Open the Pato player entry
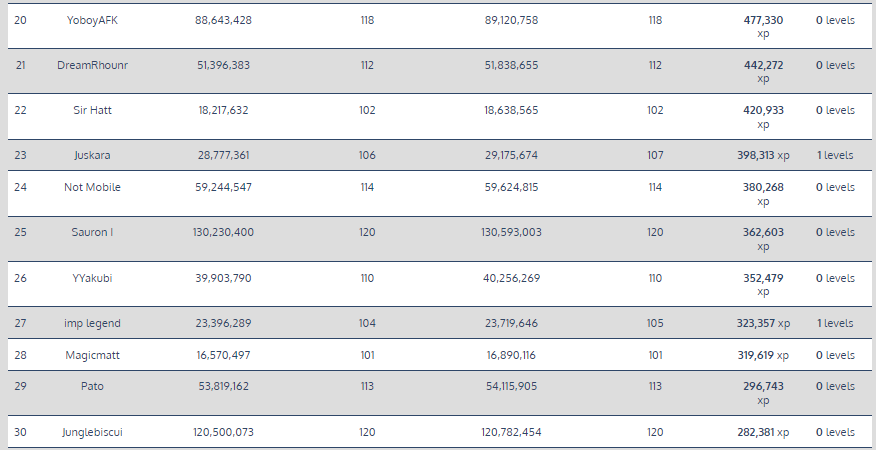876x450 pixels. (92, 386)
